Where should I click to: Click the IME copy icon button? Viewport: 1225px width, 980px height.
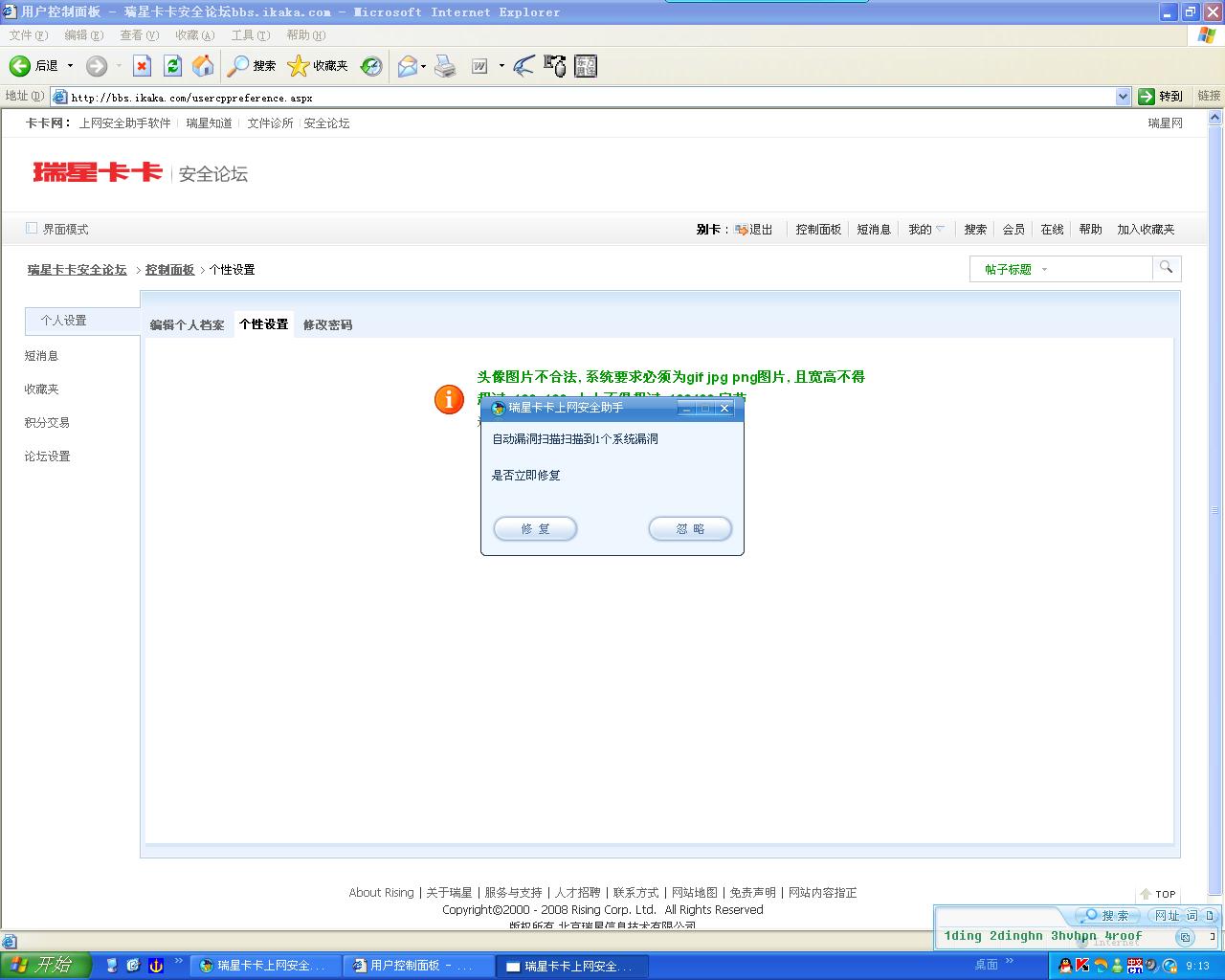1185,937
